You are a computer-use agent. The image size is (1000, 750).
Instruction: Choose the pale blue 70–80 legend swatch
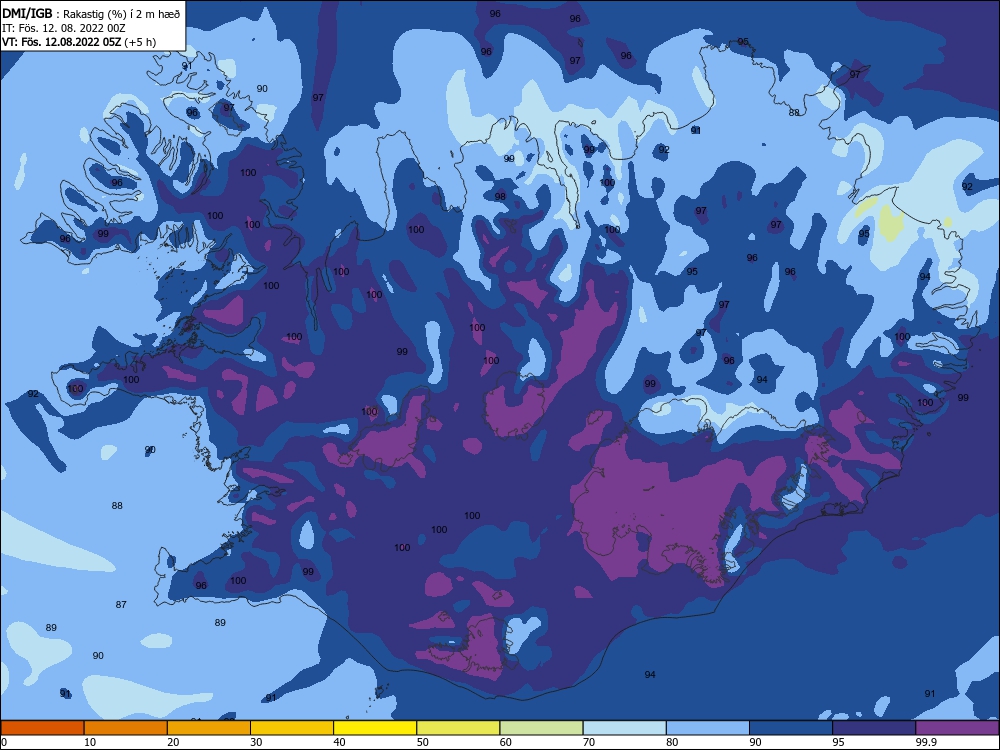(625, 728)
